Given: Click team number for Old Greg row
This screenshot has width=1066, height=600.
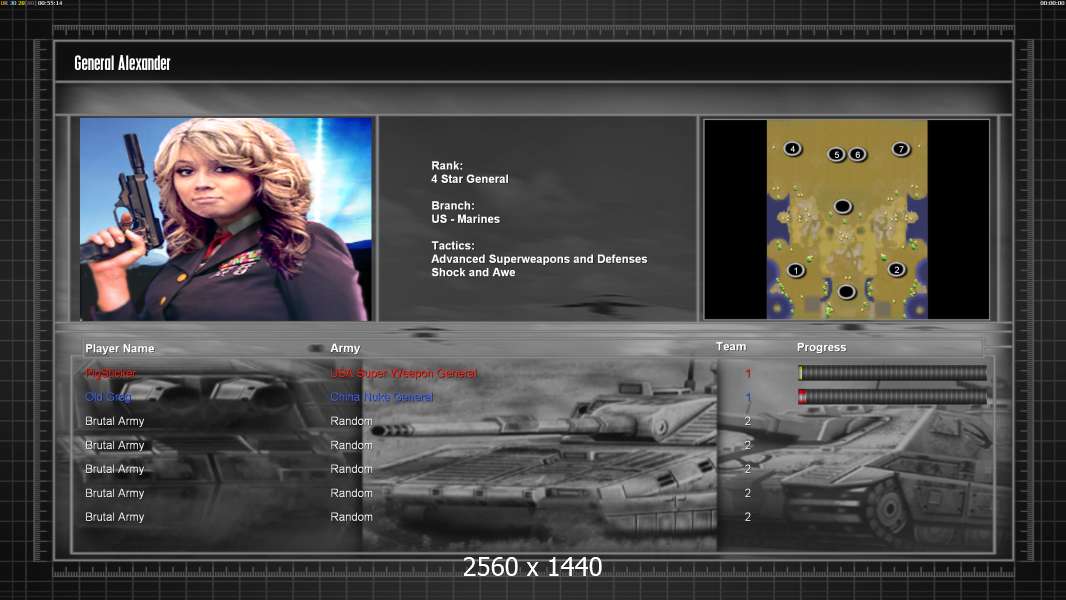Looking at the screenshot, I should pyautogui.click(x=748, y=397).
